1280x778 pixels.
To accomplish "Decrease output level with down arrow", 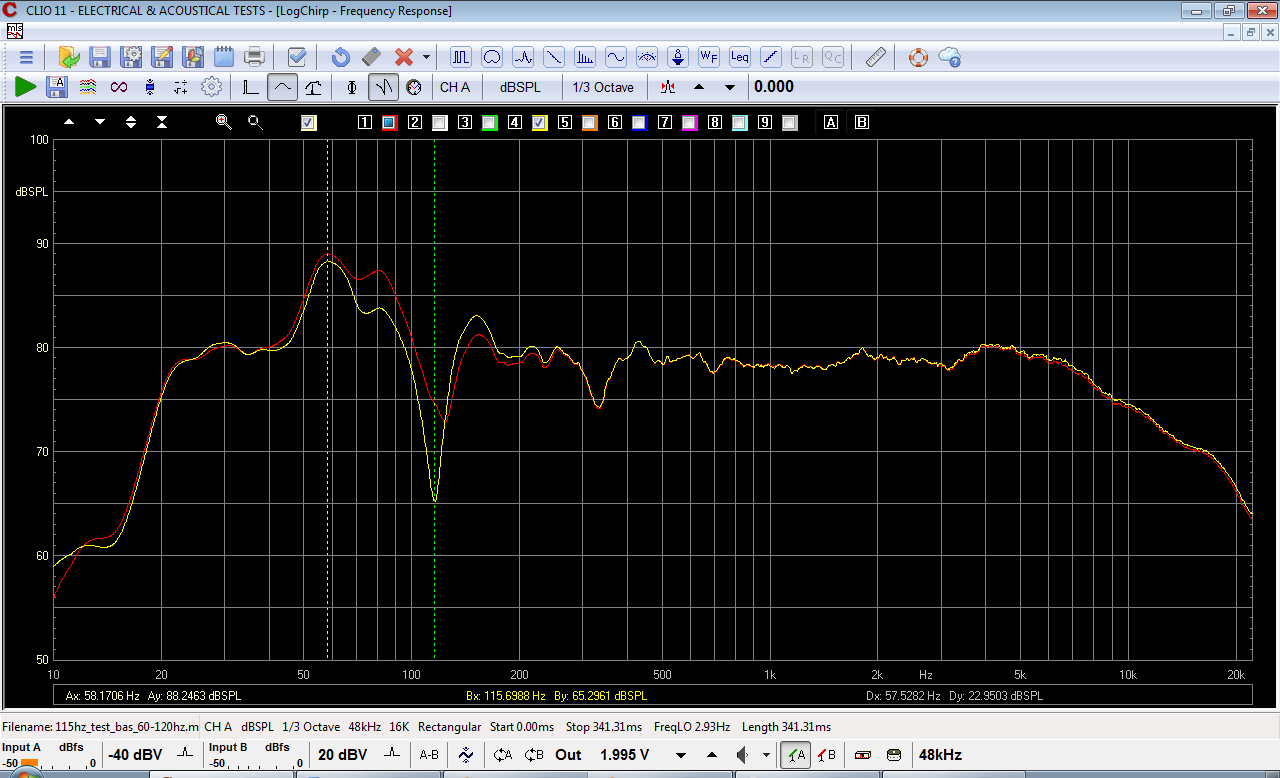I will click(x=681, y=755).
